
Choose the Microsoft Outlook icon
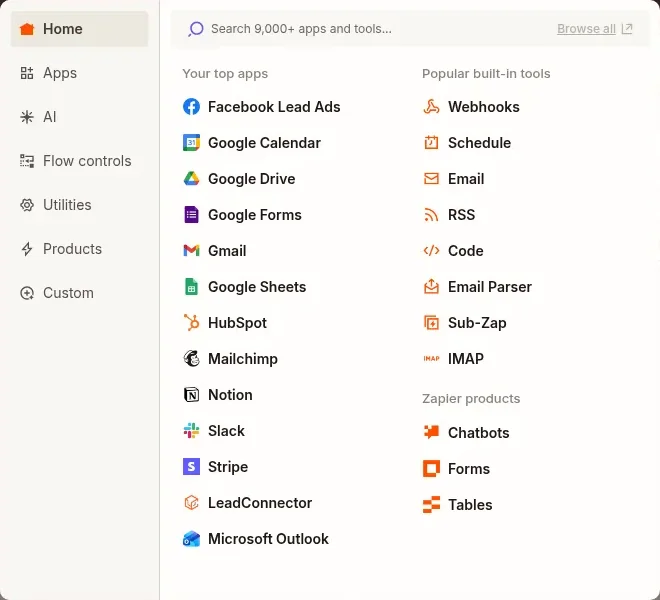coord(192,539)
